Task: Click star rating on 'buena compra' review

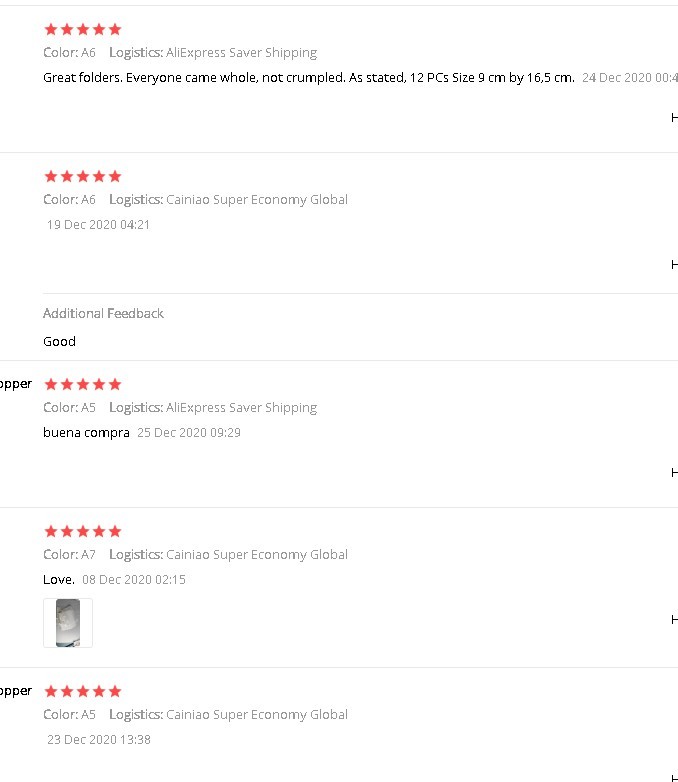Action: tap(82, 384)
